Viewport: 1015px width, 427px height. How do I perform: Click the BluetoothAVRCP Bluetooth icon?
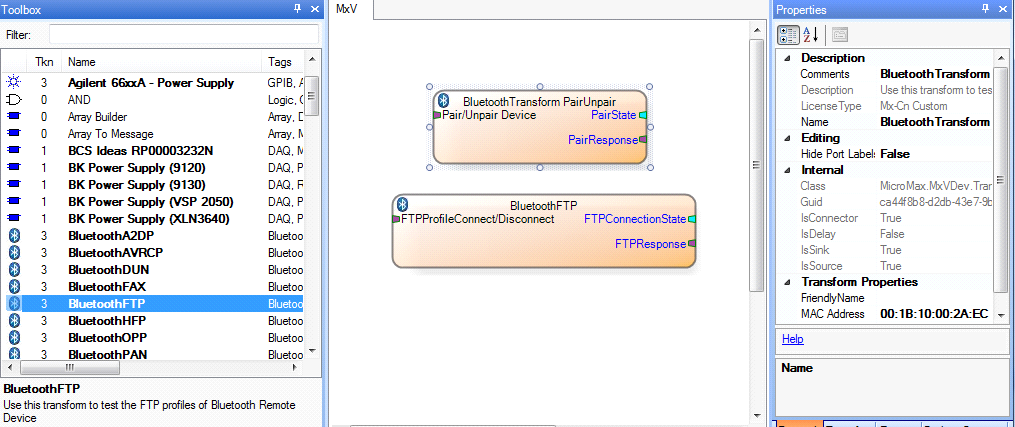(14, 252)
